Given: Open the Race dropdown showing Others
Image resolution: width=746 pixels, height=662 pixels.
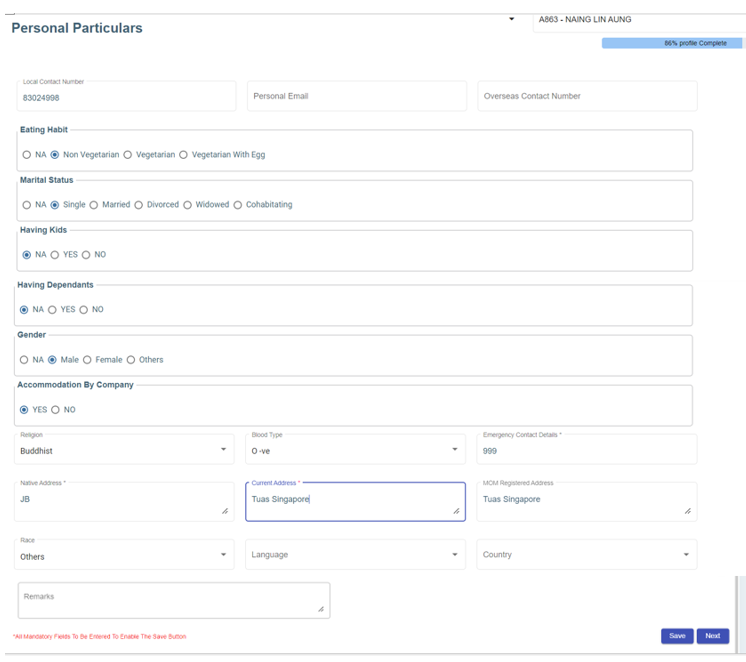Looking at the screenshot, I should click(125, 555).
